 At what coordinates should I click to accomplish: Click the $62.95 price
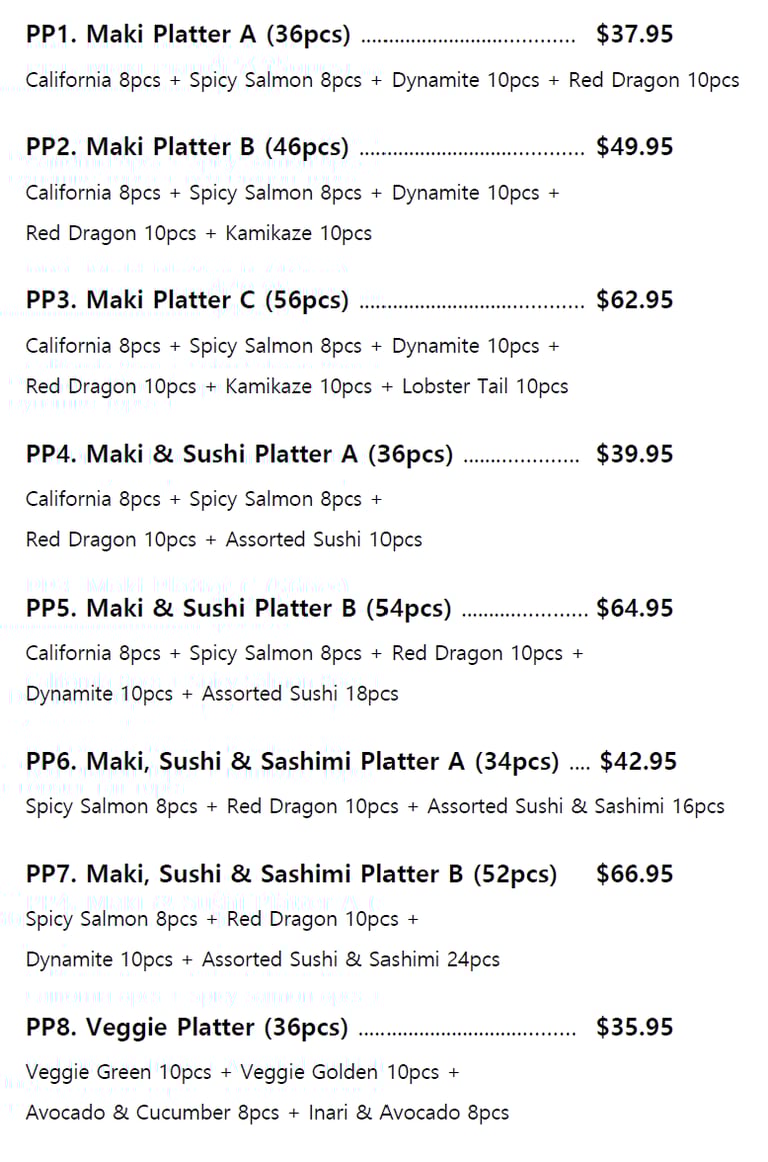click(634, 301)
